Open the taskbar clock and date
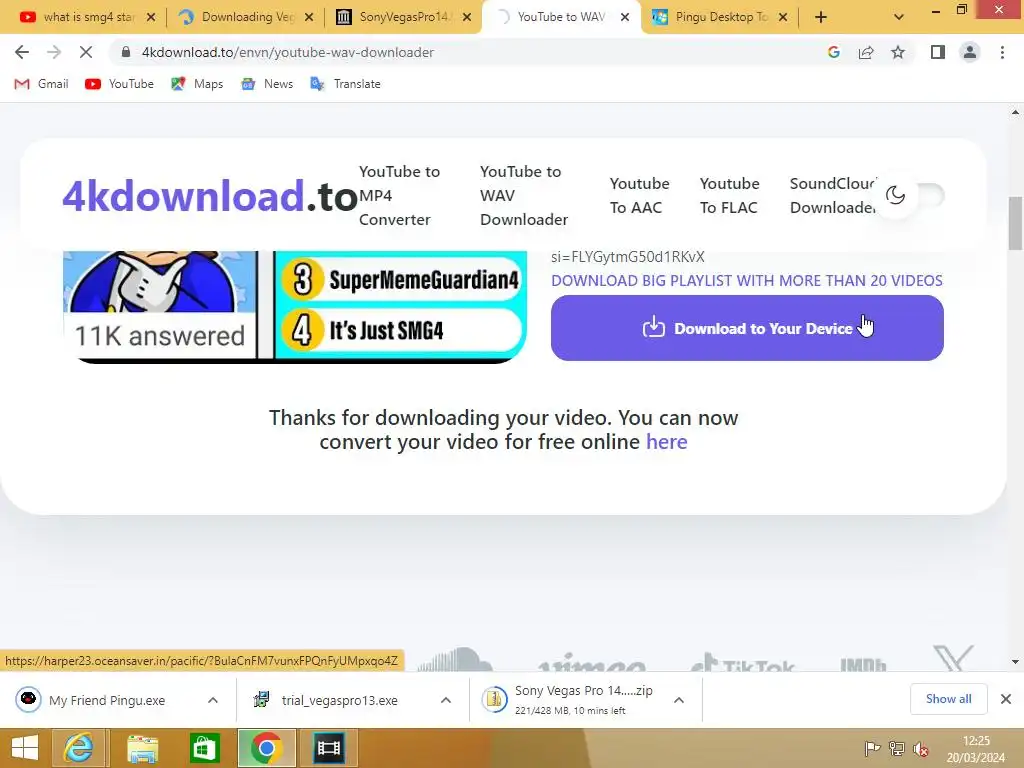The height and width of the screenshot is (768, 1024). coord(976,748)
